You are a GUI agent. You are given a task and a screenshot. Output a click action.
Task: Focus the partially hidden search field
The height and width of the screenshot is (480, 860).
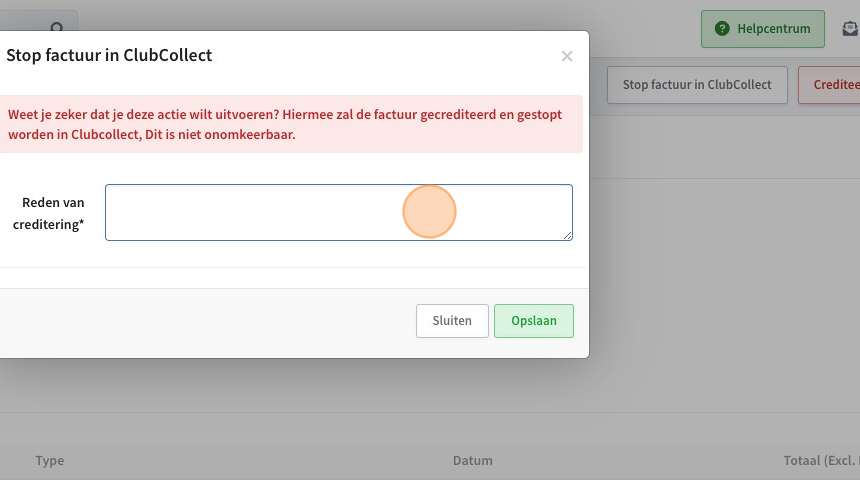[38, 21]
